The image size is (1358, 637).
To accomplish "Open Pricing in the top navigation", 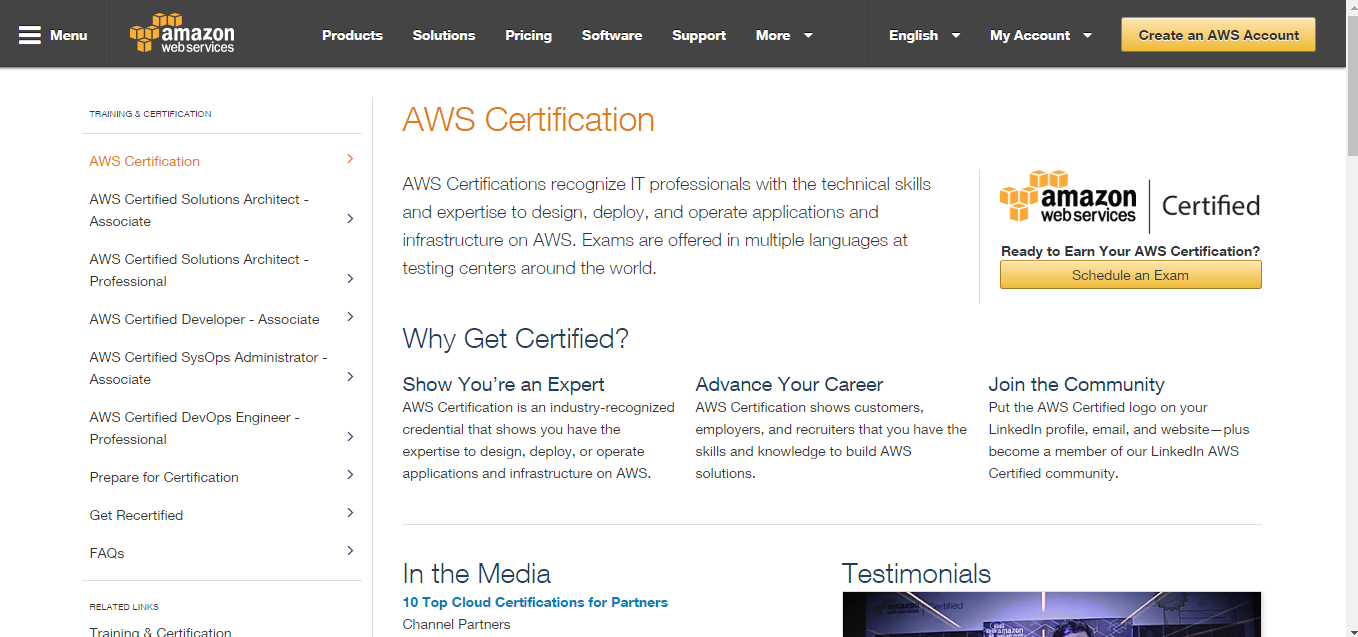I will pos(528,35).
